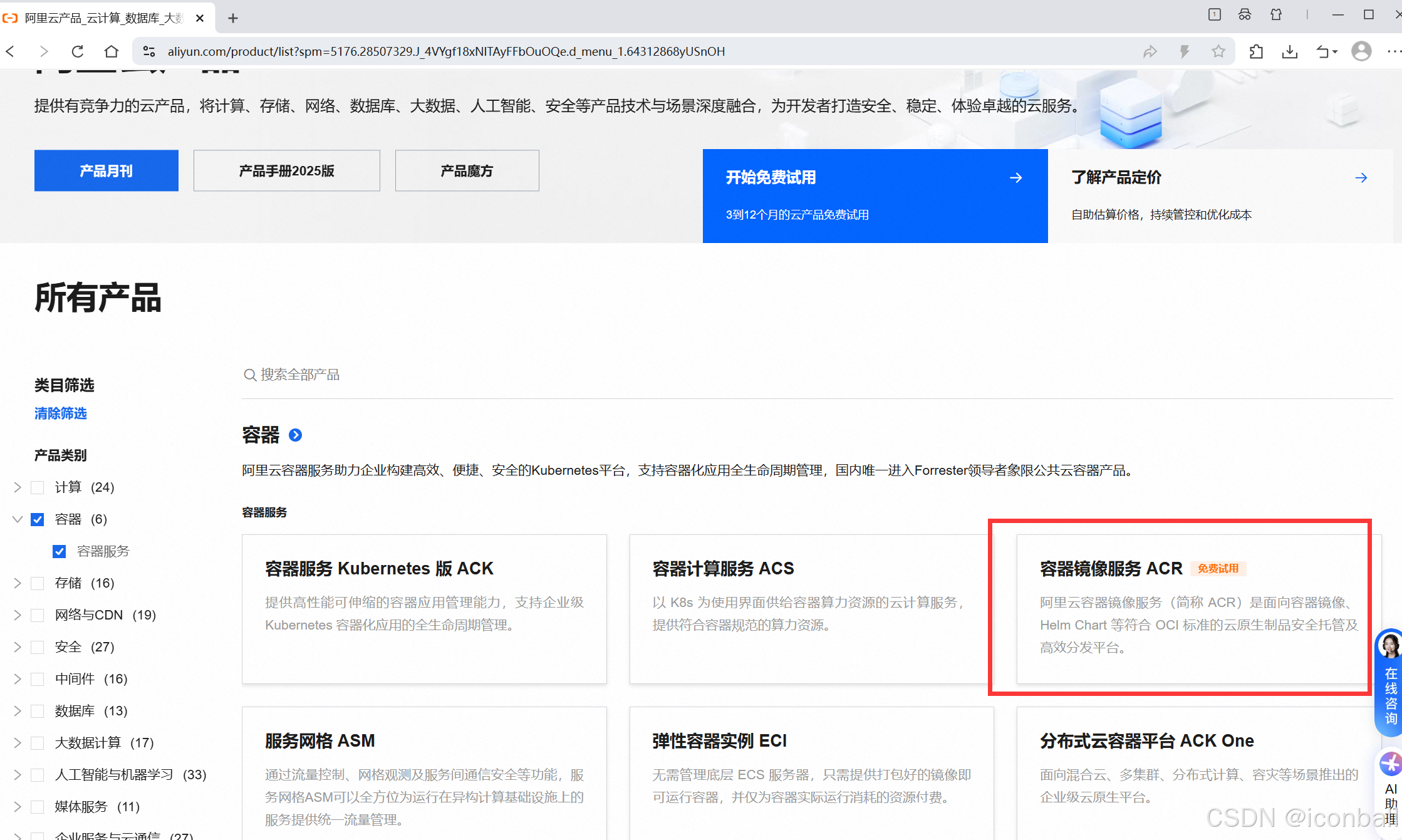
Task: Open the extensions puzzle icon
Action: (1255, 51)
